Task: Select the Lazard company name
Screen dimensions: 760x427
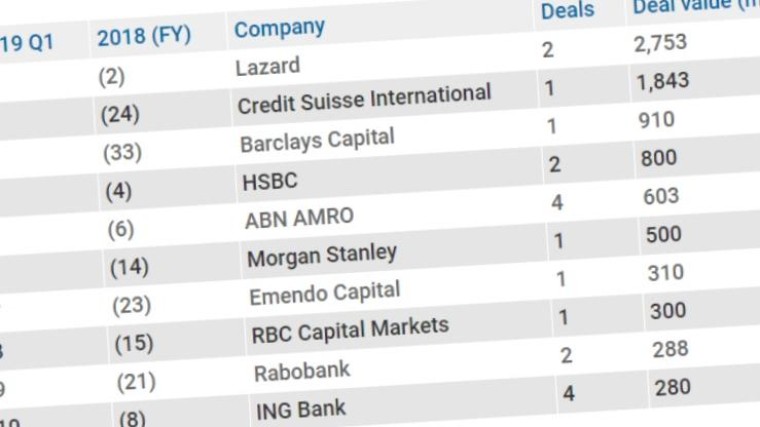Action: 267,67
